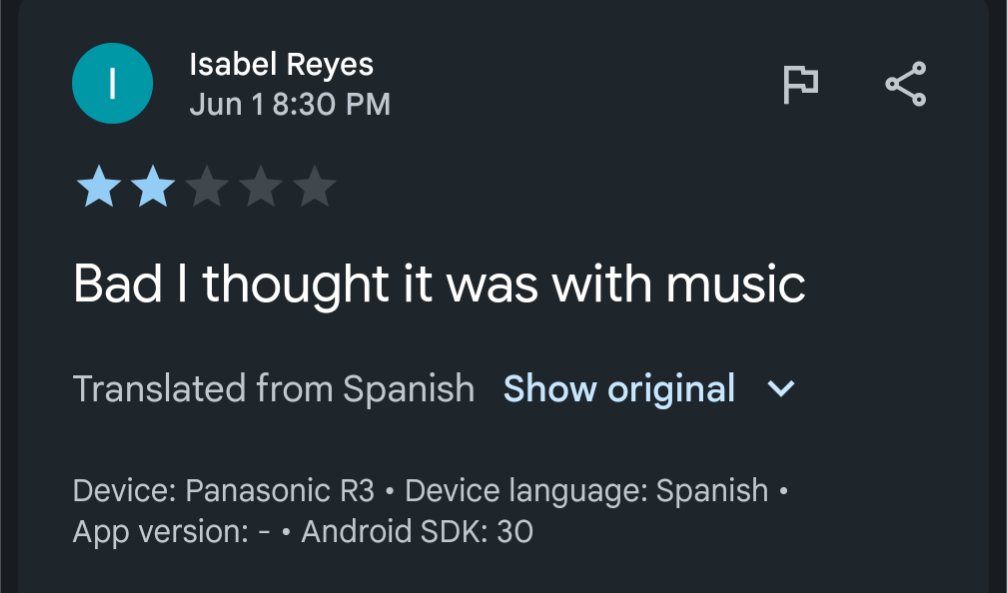Select the fourth gray rating star
This screenshot has height=593, width=1007.
(261, 186)
